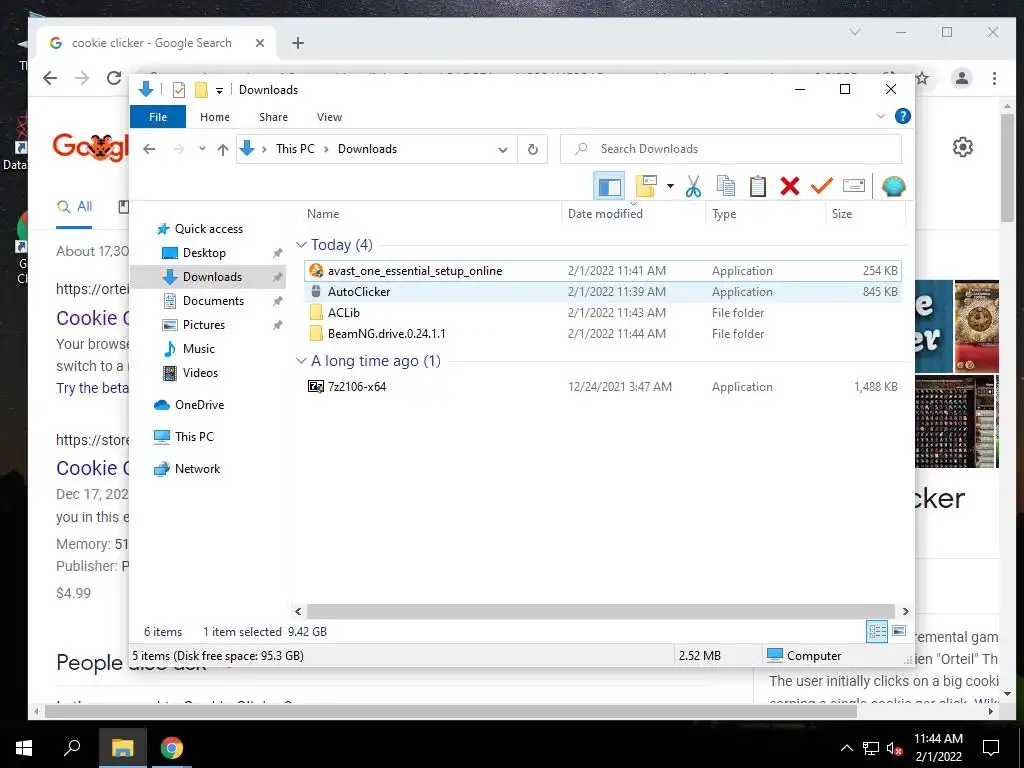
Task: Toggle the navigation pane toolbar button
Action: [x=609, y=187]
